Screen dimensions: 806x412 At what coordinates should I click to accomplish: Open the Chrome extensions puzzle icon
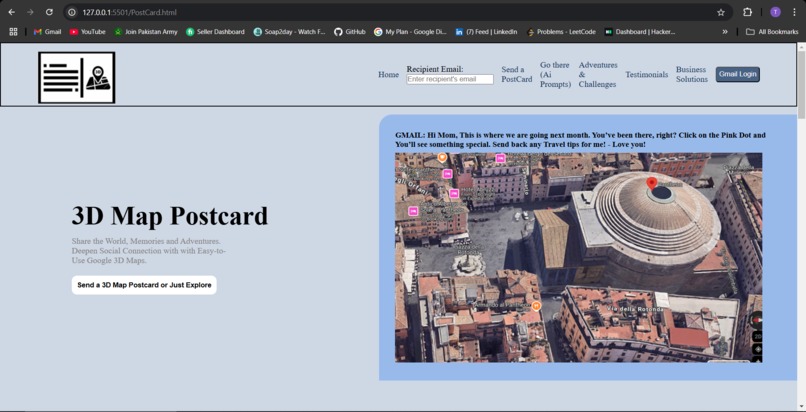747,12
